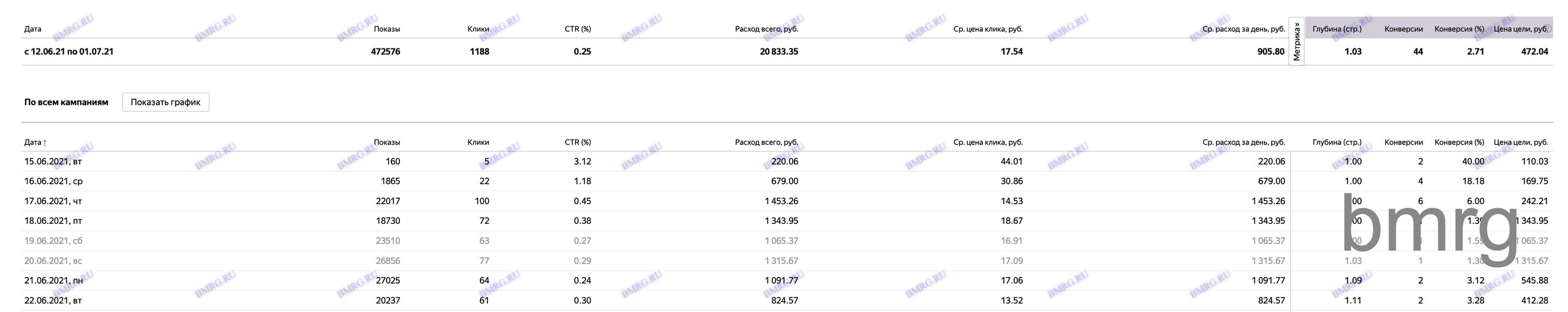Image resolution: width=1568 pixels, height=312 pixels.
Task: Click the help question-mark icon beside Цена цели
Action: tap(1546, 28)
